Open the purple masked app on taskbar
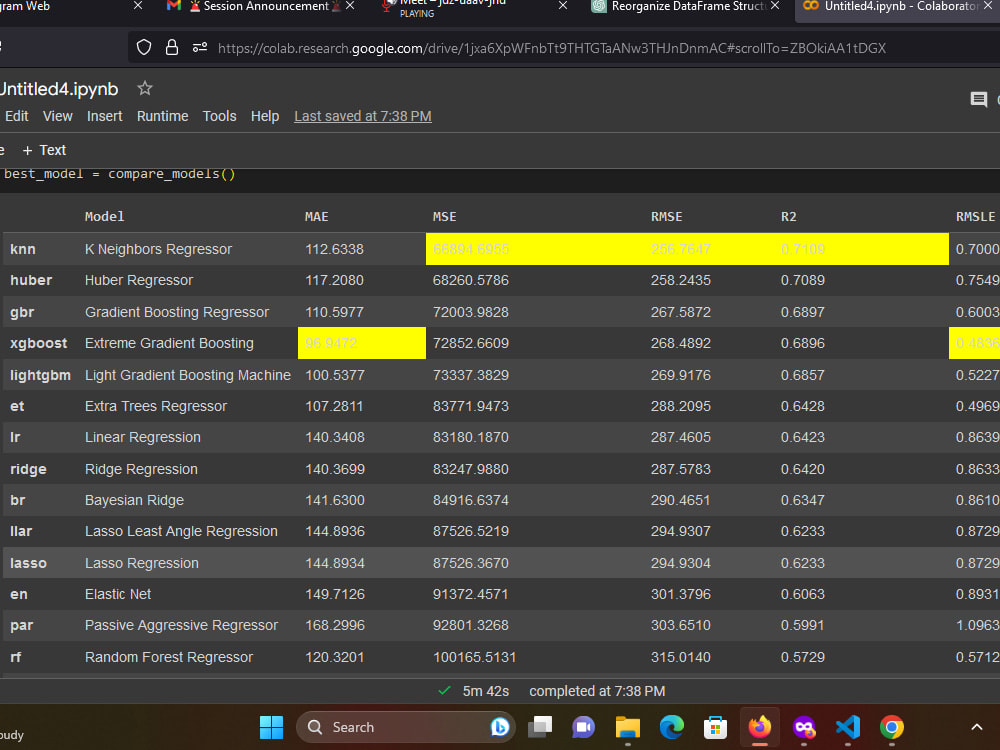Image resolution: width=1000 pixels, height=750 pixels. 804,727
